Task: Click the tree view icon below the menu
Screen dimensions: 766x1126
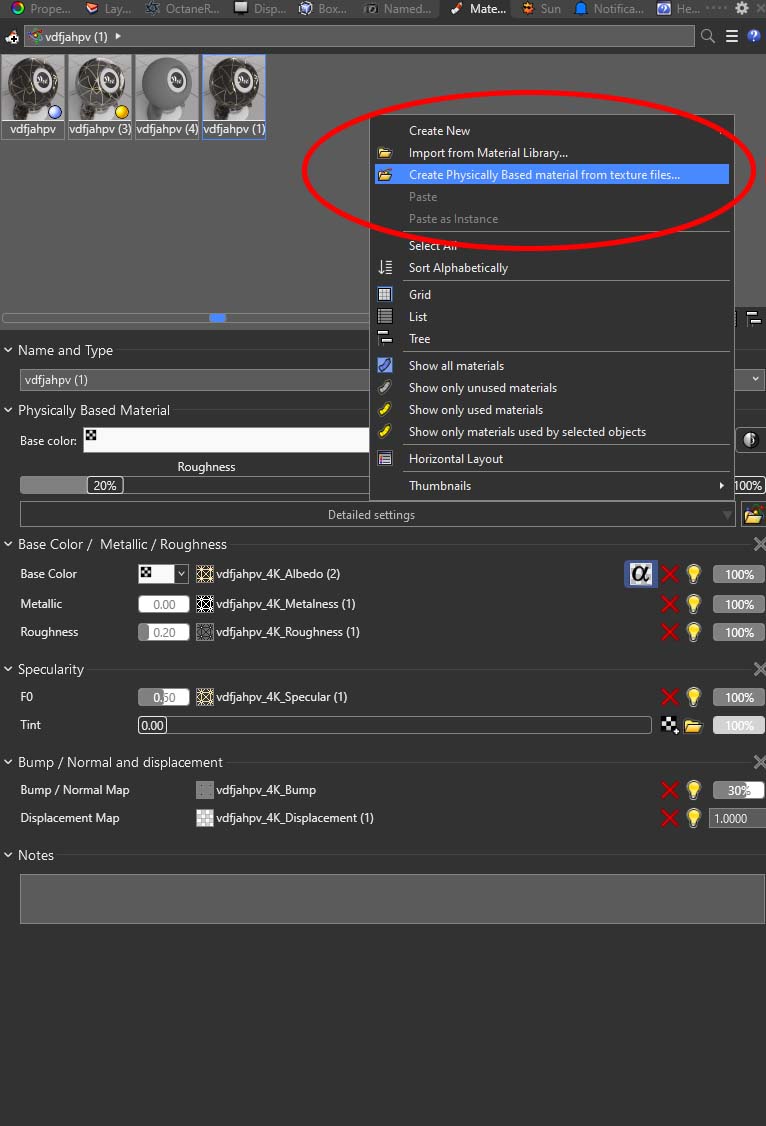Action: pos(754,318)
